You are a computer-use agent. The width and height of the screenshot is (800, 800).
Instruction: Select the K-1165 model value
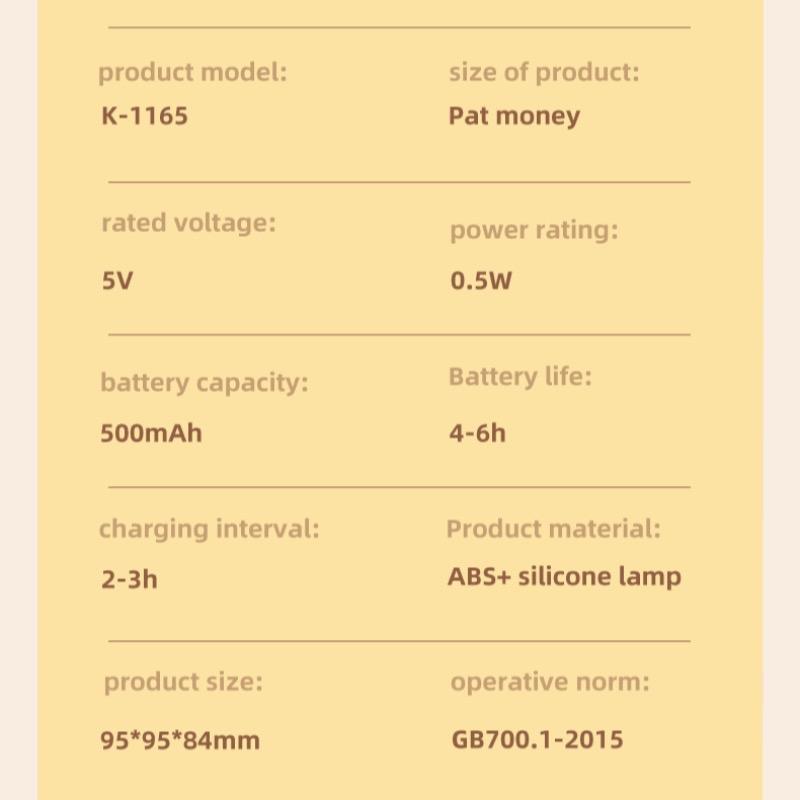[x=144, y=115]
